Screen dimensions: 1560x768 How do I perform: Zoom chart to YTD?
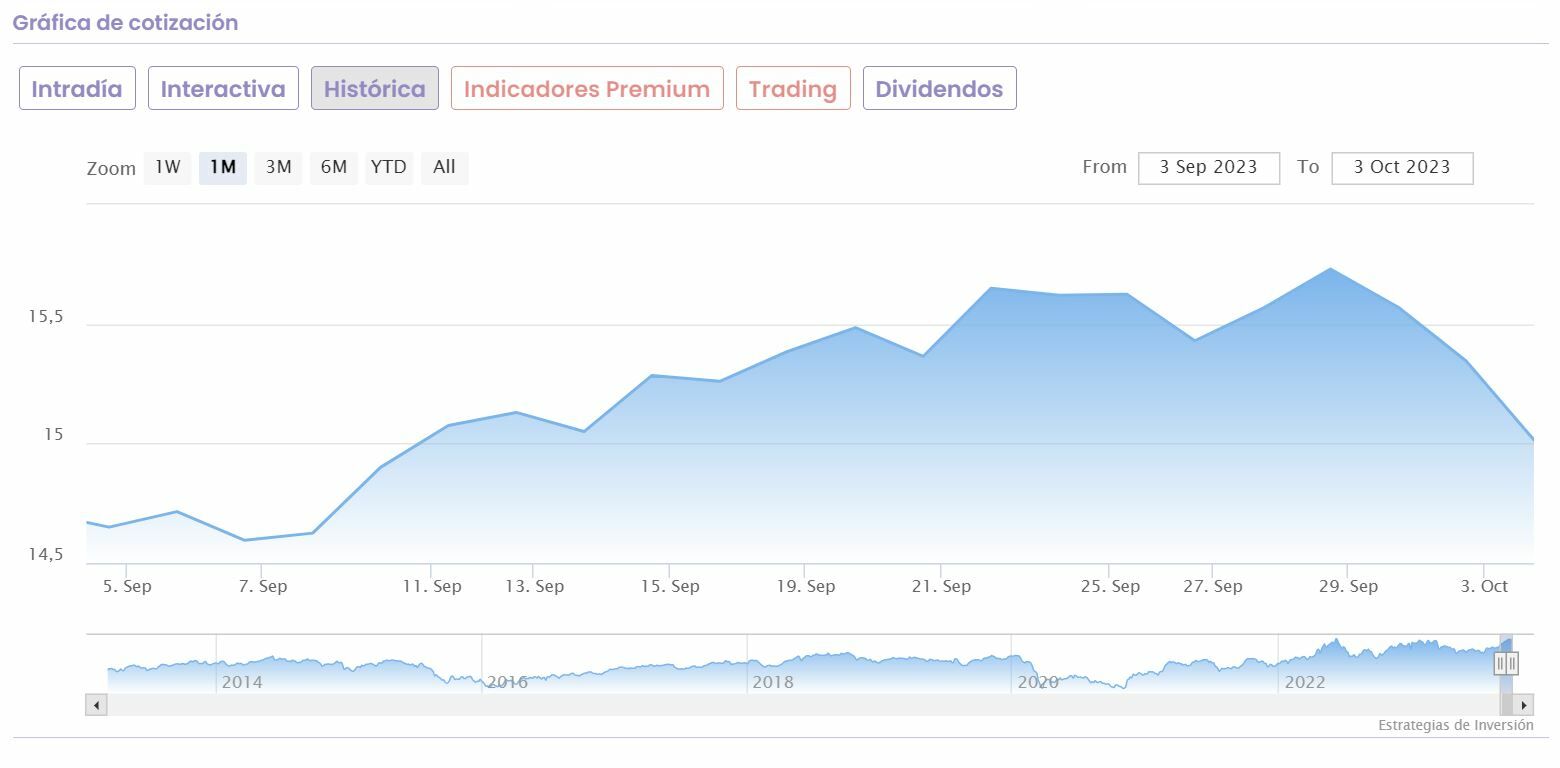388,167
